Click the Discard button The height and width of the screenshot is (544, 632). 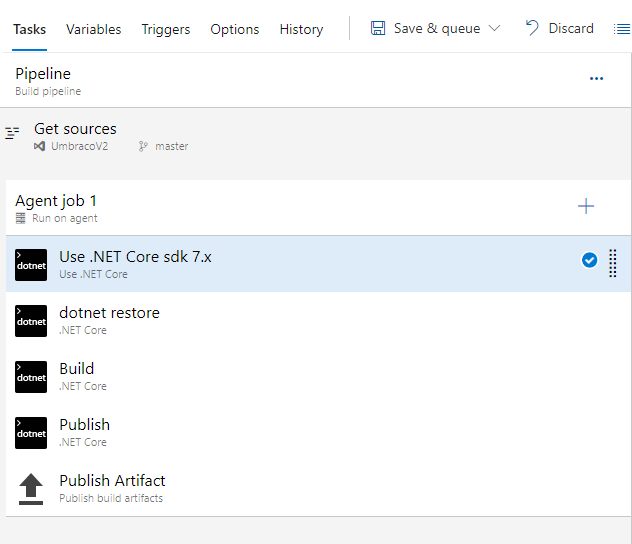pyautogui.click(x=559, y=28)
